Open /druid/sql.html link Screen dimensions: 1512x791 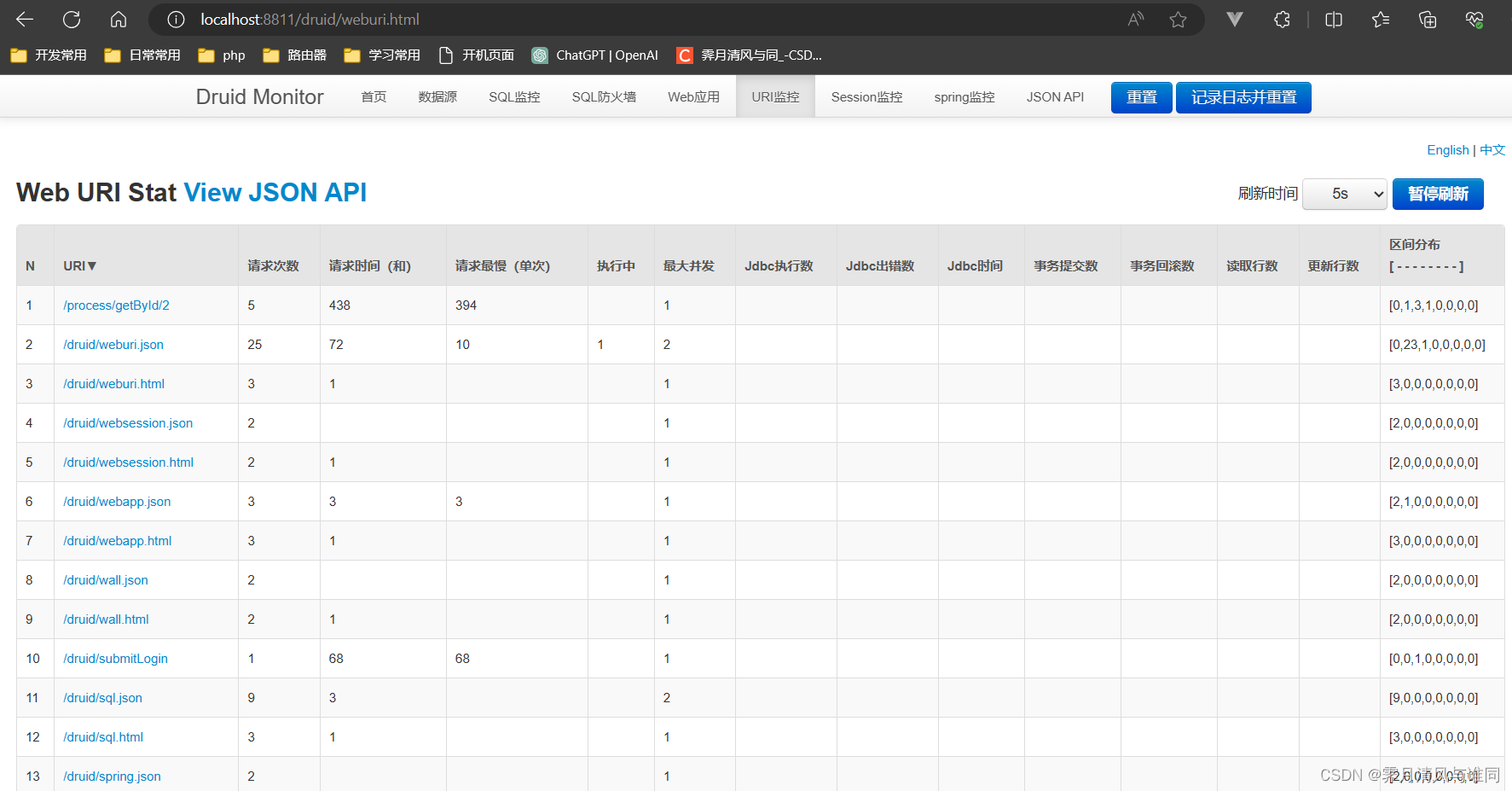(103, 737)
